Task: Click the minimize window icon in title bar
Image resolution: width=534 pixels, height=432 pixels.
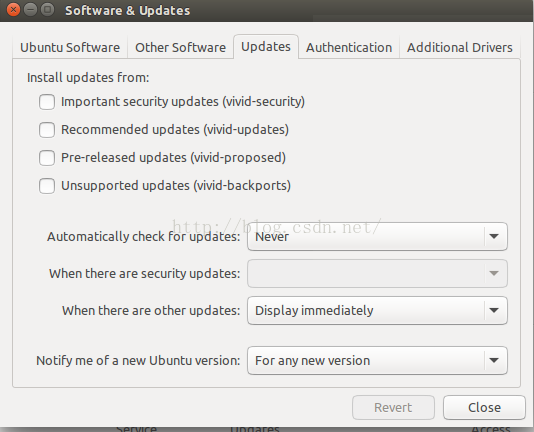Action: pos(31,10)
